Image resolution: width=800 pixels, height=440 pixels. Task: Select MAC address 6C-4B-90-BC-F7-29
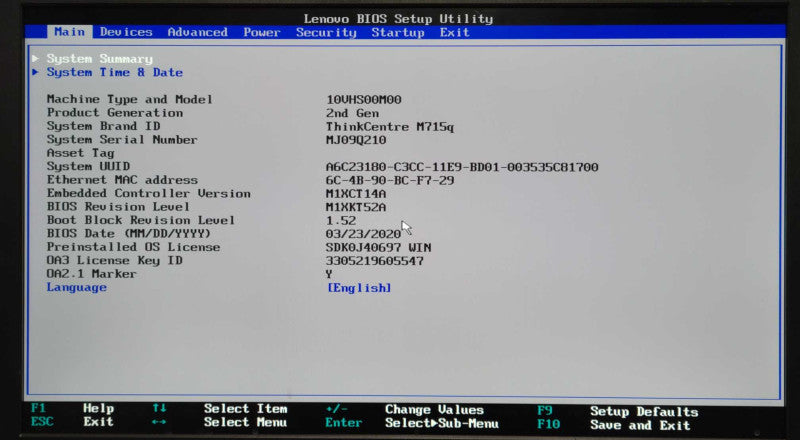[390, 181]
